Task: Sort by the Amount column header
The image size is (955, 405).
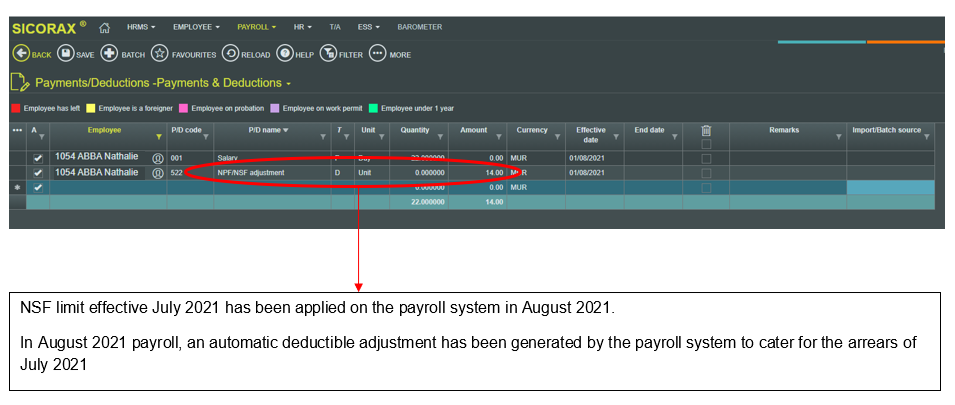Action: [x=474, y=130]
